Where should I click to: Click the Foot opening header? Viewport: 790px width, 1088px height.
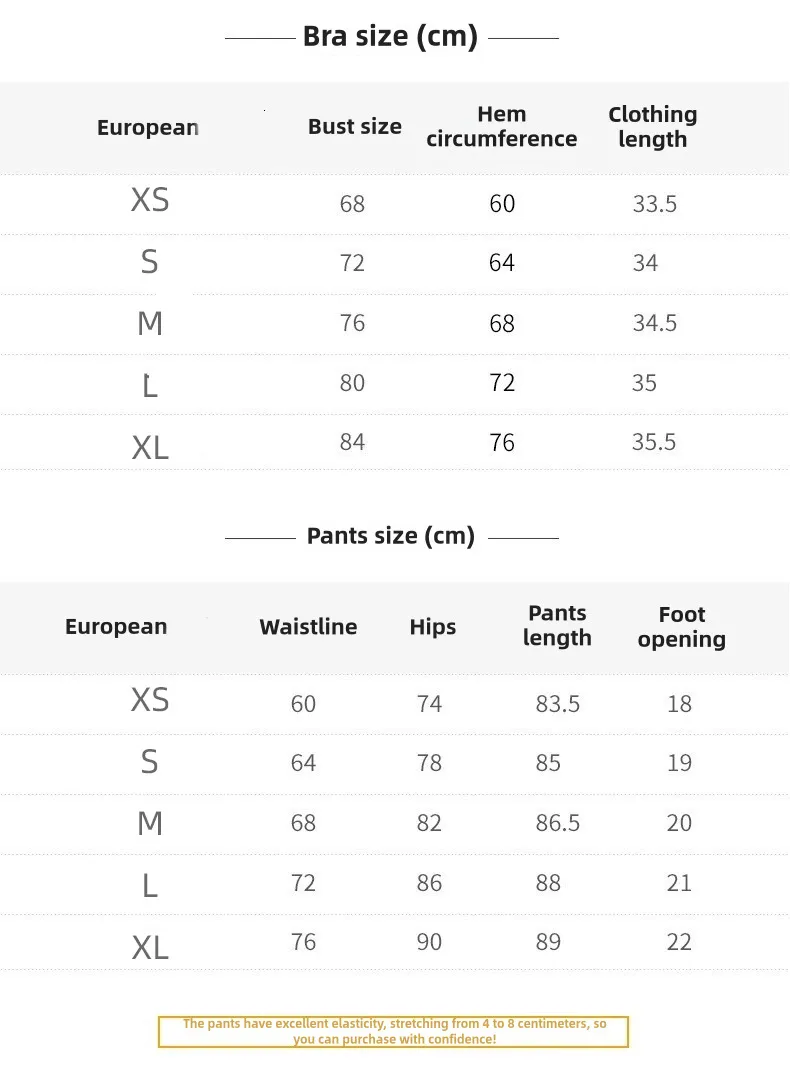click(x=682, y=627)
